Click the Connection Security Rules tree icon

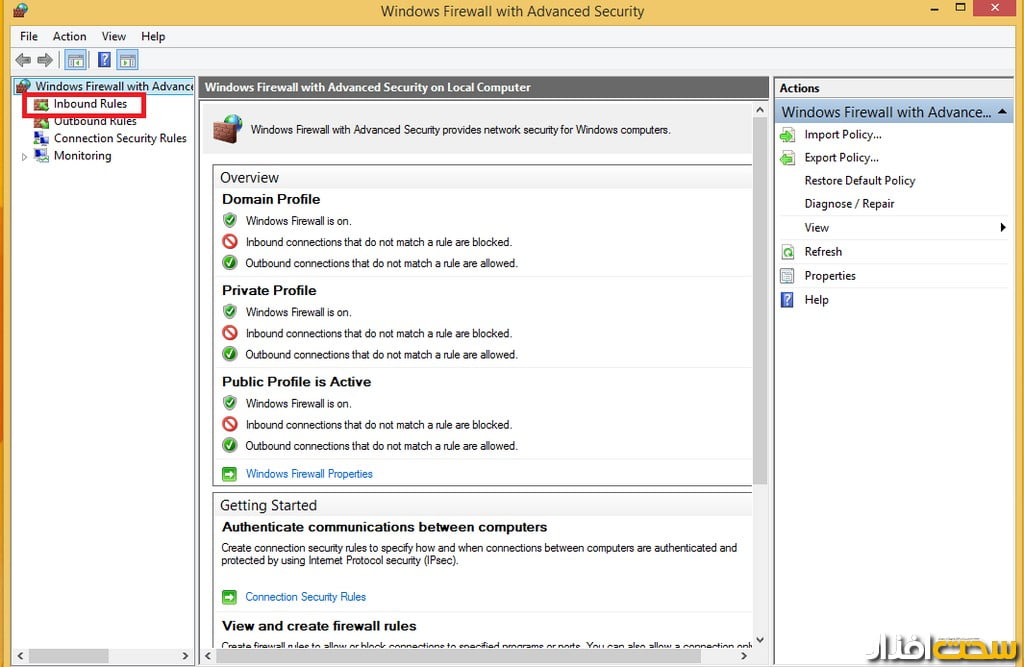41,138
